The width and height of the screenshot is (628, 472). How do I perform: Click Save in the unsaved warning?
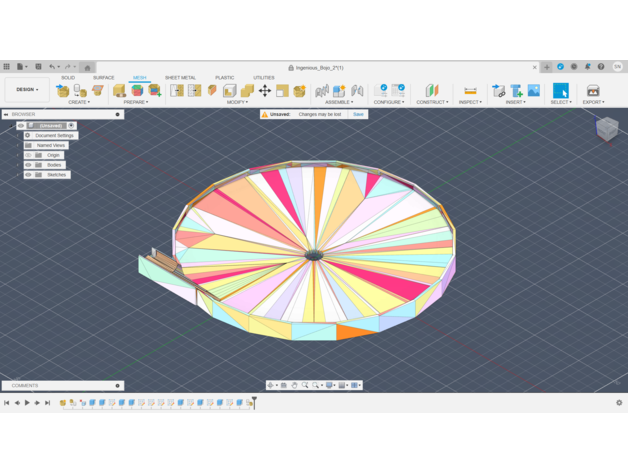pos(358,114)
